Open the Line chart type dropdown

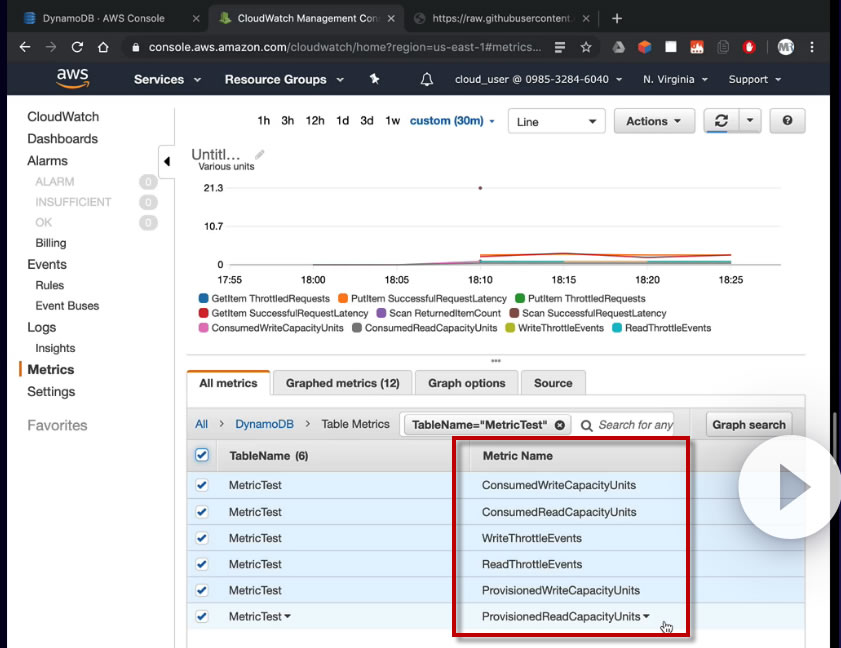click(556, 121)
